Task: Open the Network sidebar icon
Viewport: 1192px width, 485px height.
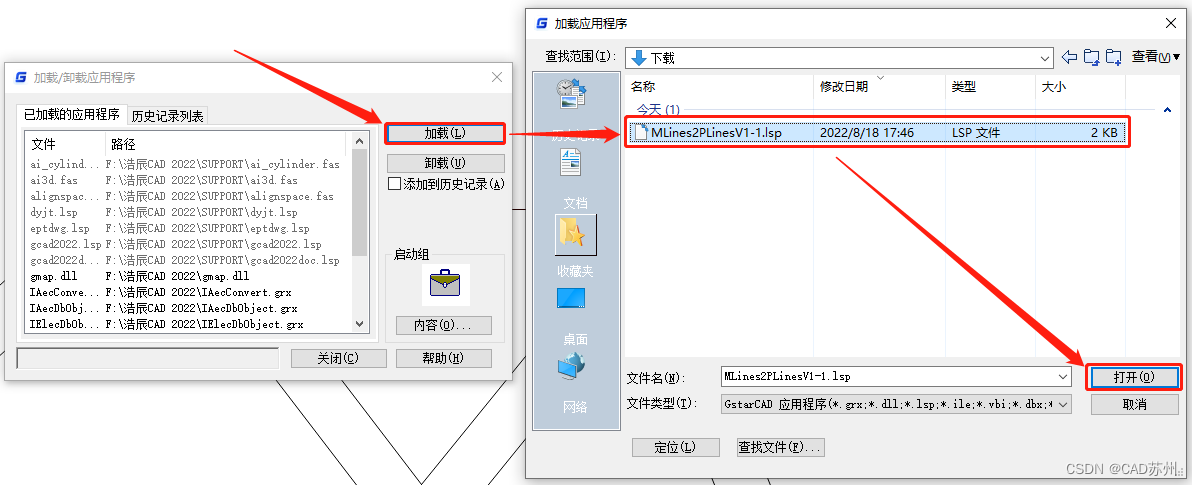Action: (x=571, y=366)
